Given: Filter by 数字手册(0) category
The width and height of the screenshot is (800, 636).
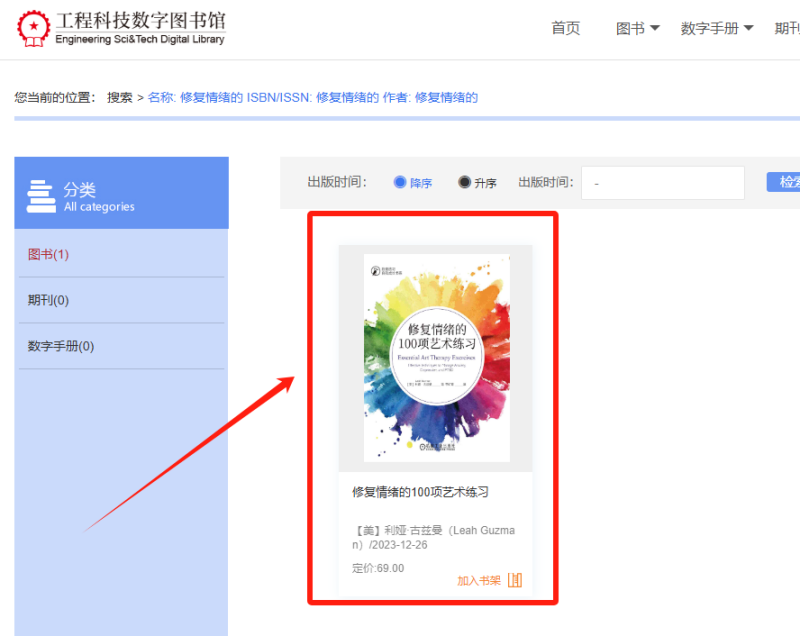Looking at the screenshot, I should click(61, 346).
